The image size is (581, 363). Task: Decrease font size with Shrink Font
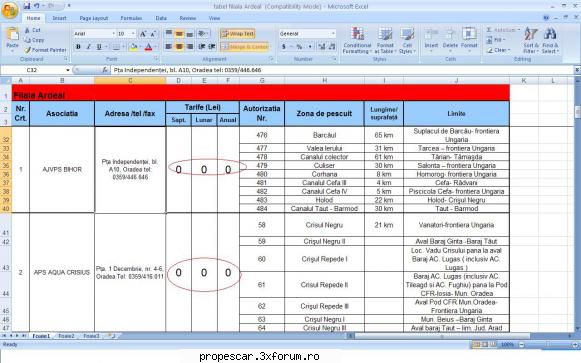tap(153, 34)
